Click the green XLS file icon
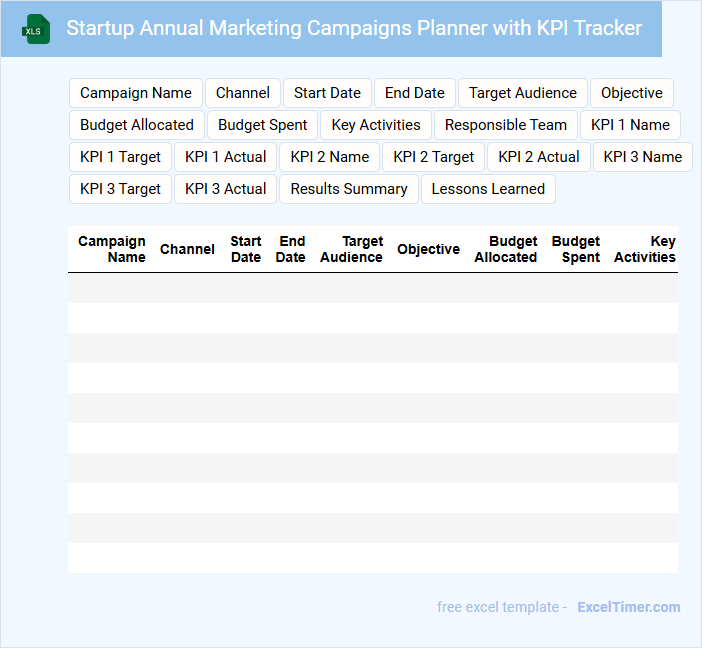This screenshot has height=648, width=702. coord(37,29)
